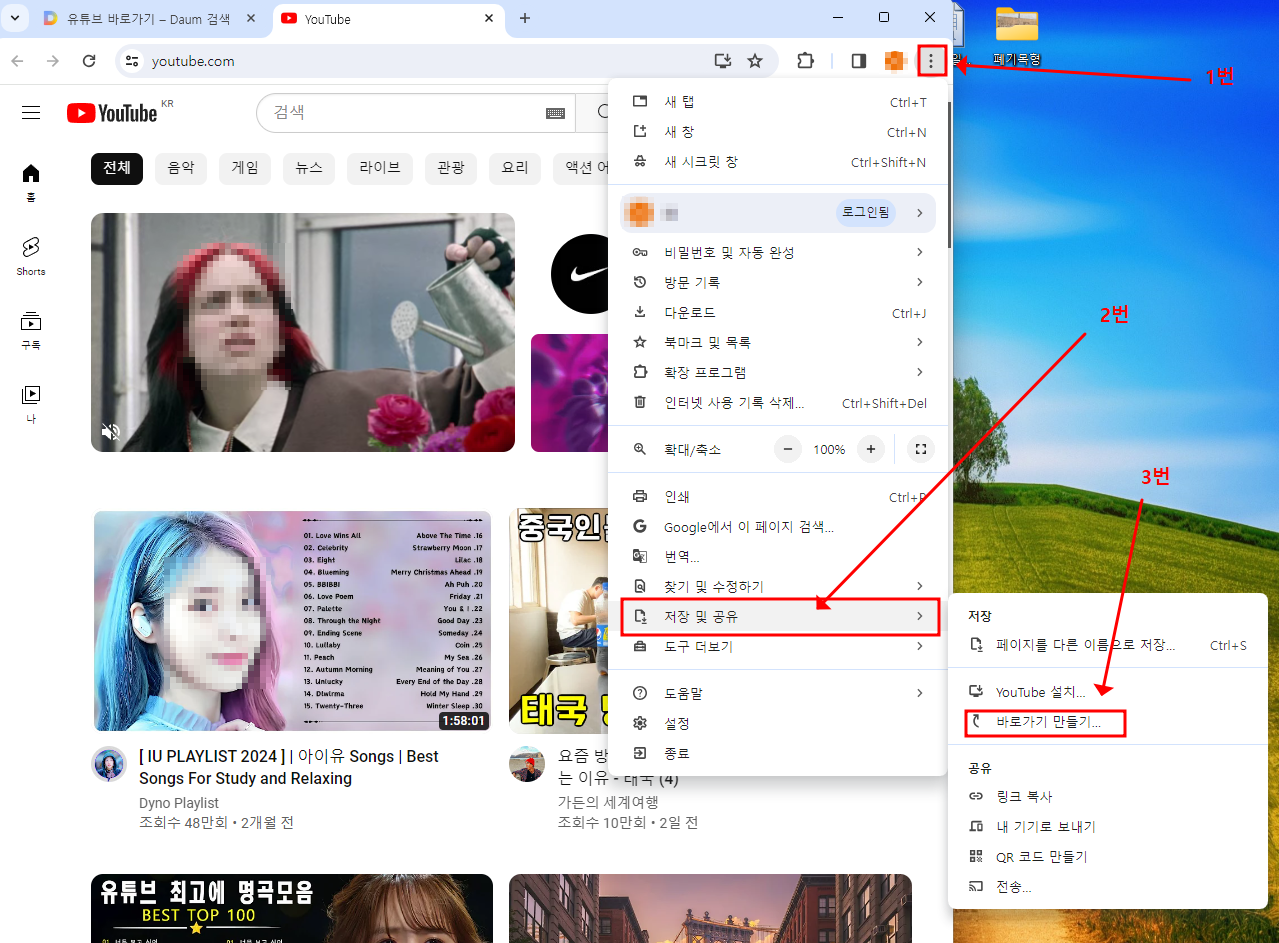The image size is (1279, 943).
Task: Select QR 코드 만들기 submenu item
Action: (x=1108, y=856)
